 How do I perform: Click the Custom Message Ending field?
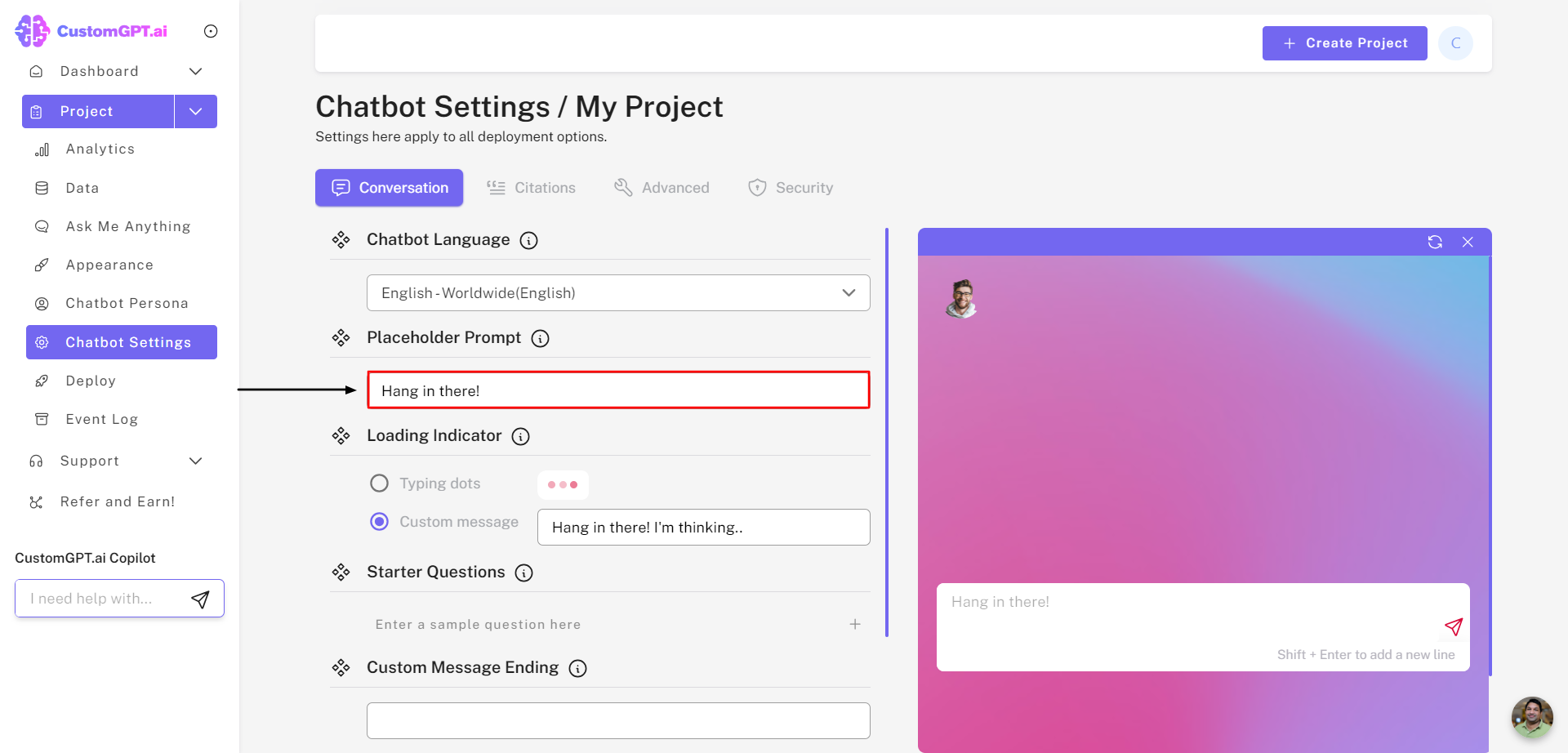coord(618,721)
